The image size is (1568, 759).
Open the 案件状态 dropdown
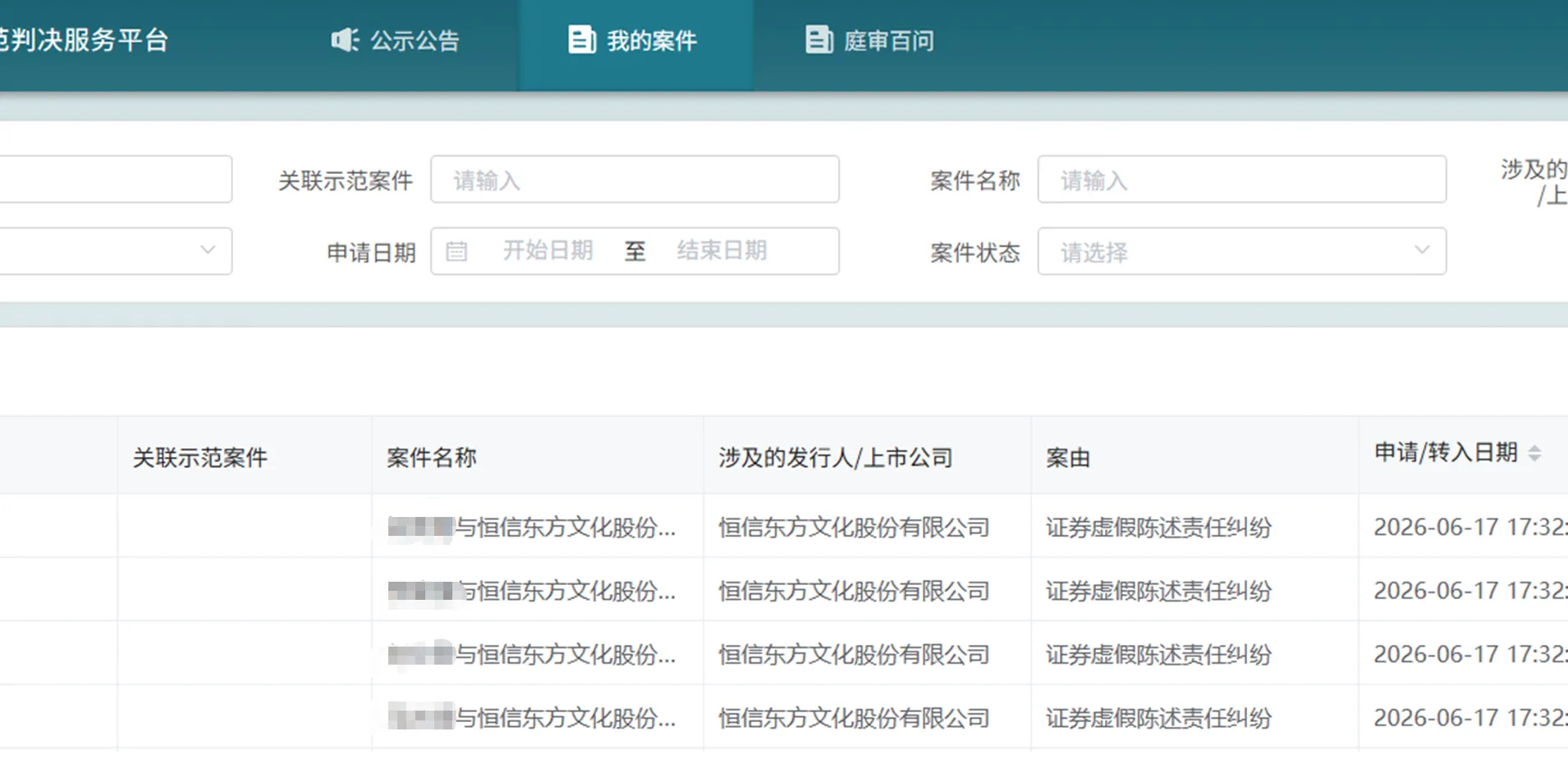click(x=1241, y=251)
